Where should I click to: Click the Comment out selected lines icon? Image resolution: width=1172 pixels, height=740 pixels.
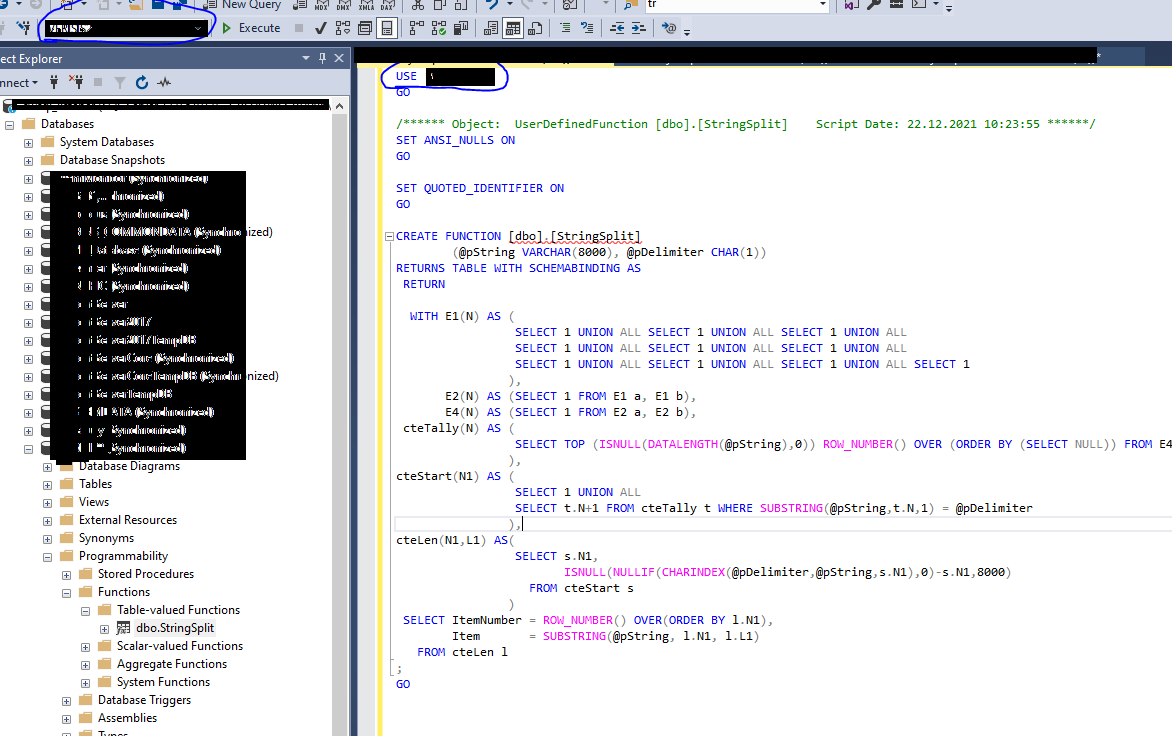(x=566, y=28)
